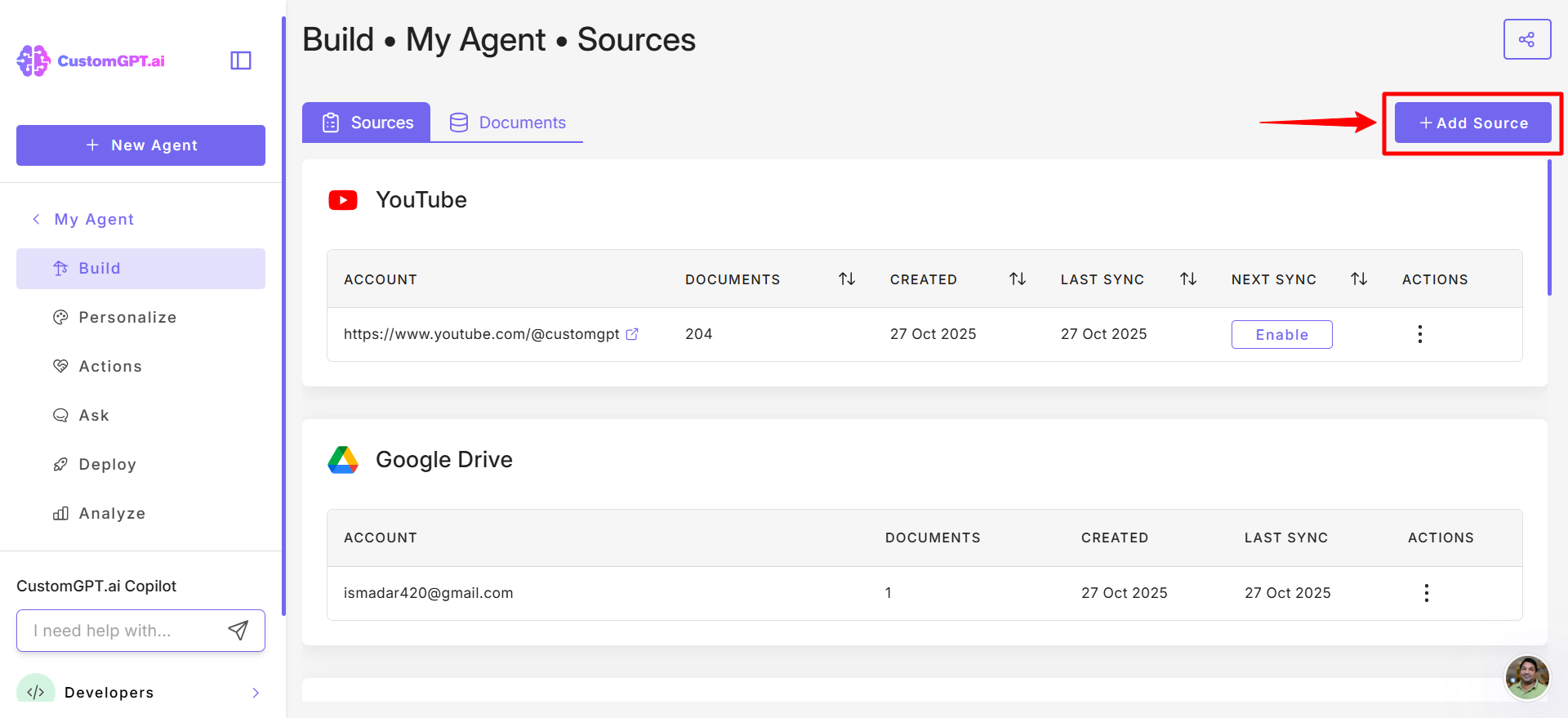Click the sources list vertical scrollbar

pos(1549,228)
